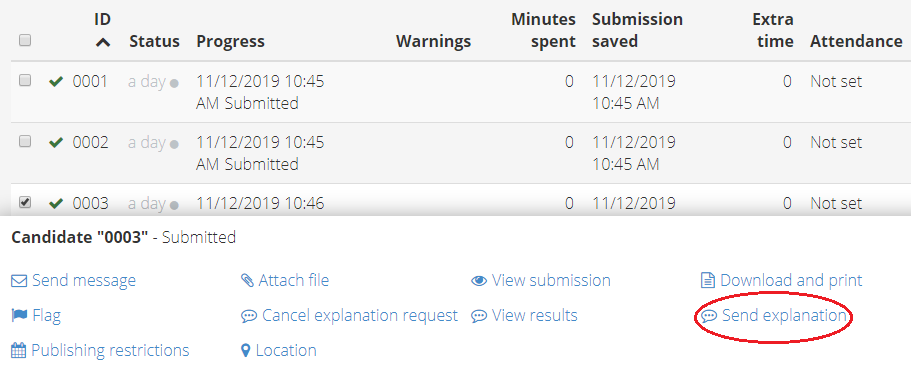Click the document icon for Download and print

[x=707, y=281]
